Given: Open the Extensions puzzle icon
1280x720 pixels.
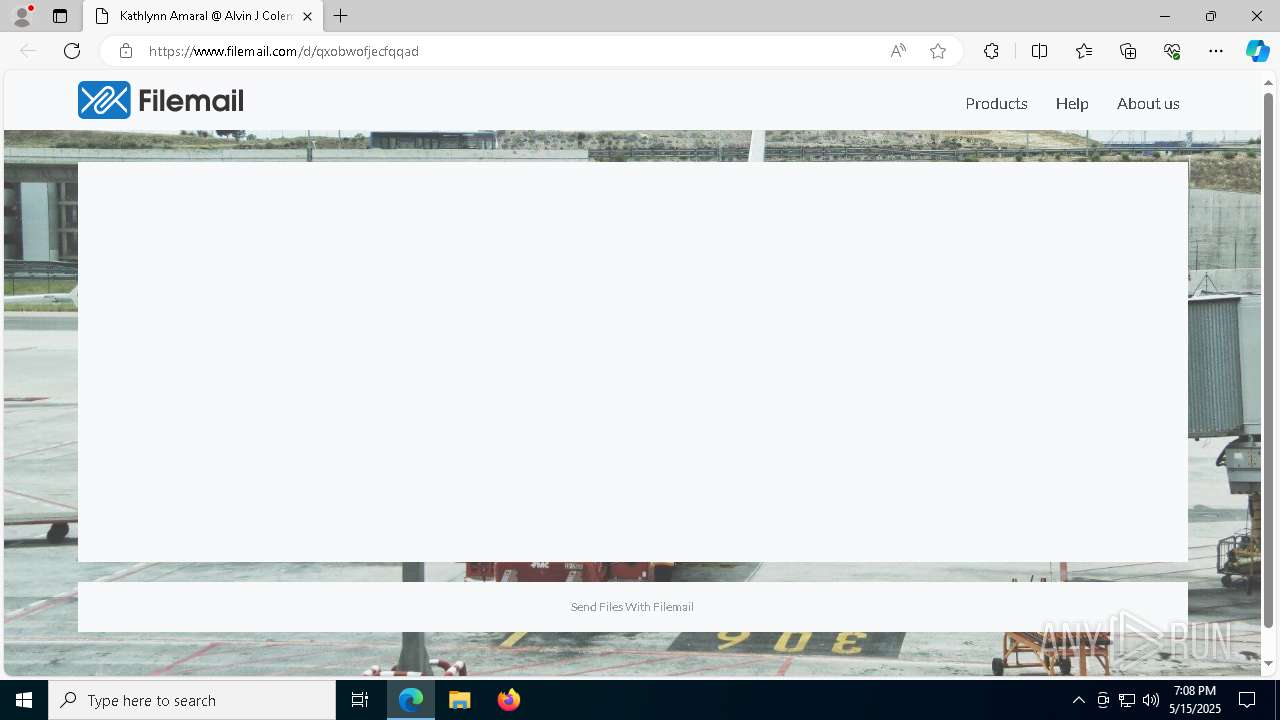Looking at the screenshot, I should 991,51.
